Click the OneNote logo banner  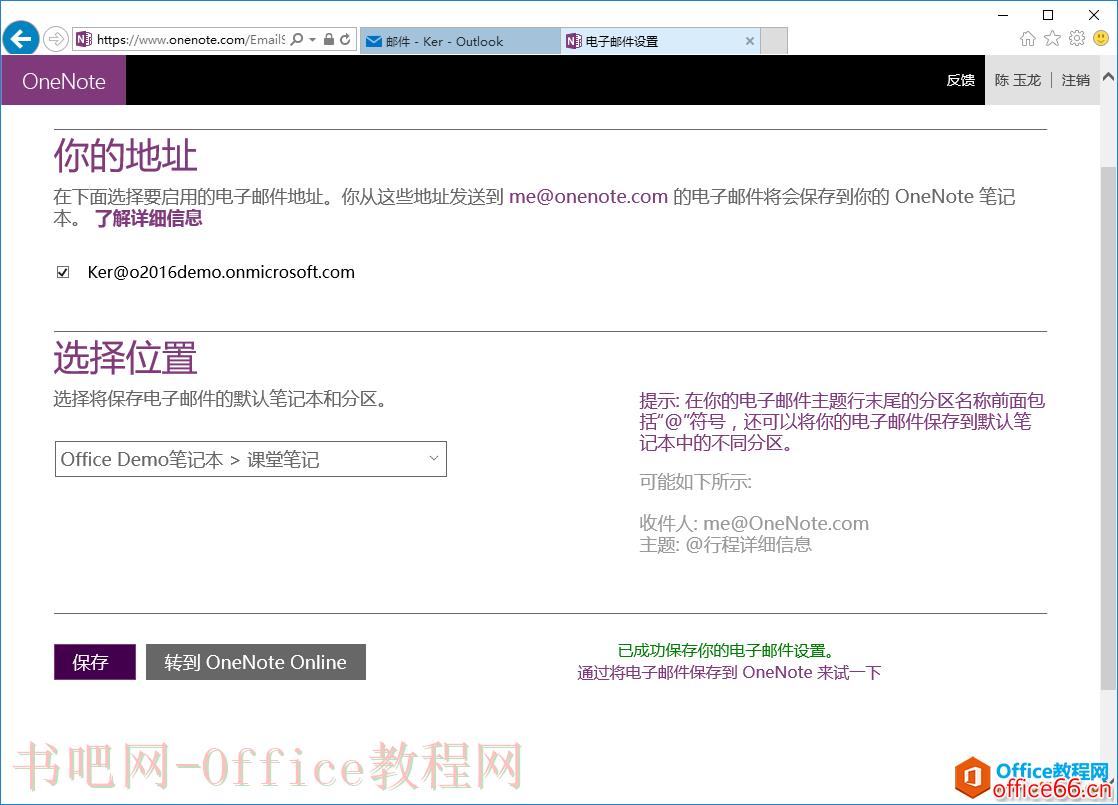pyautogui.click(x=63, y=81)
